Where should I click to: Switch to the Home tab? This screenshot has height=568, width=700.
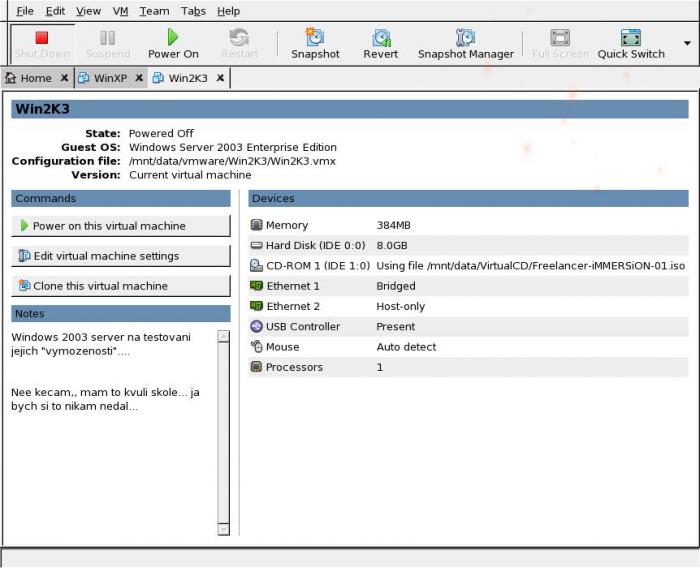tap(29, 78)
